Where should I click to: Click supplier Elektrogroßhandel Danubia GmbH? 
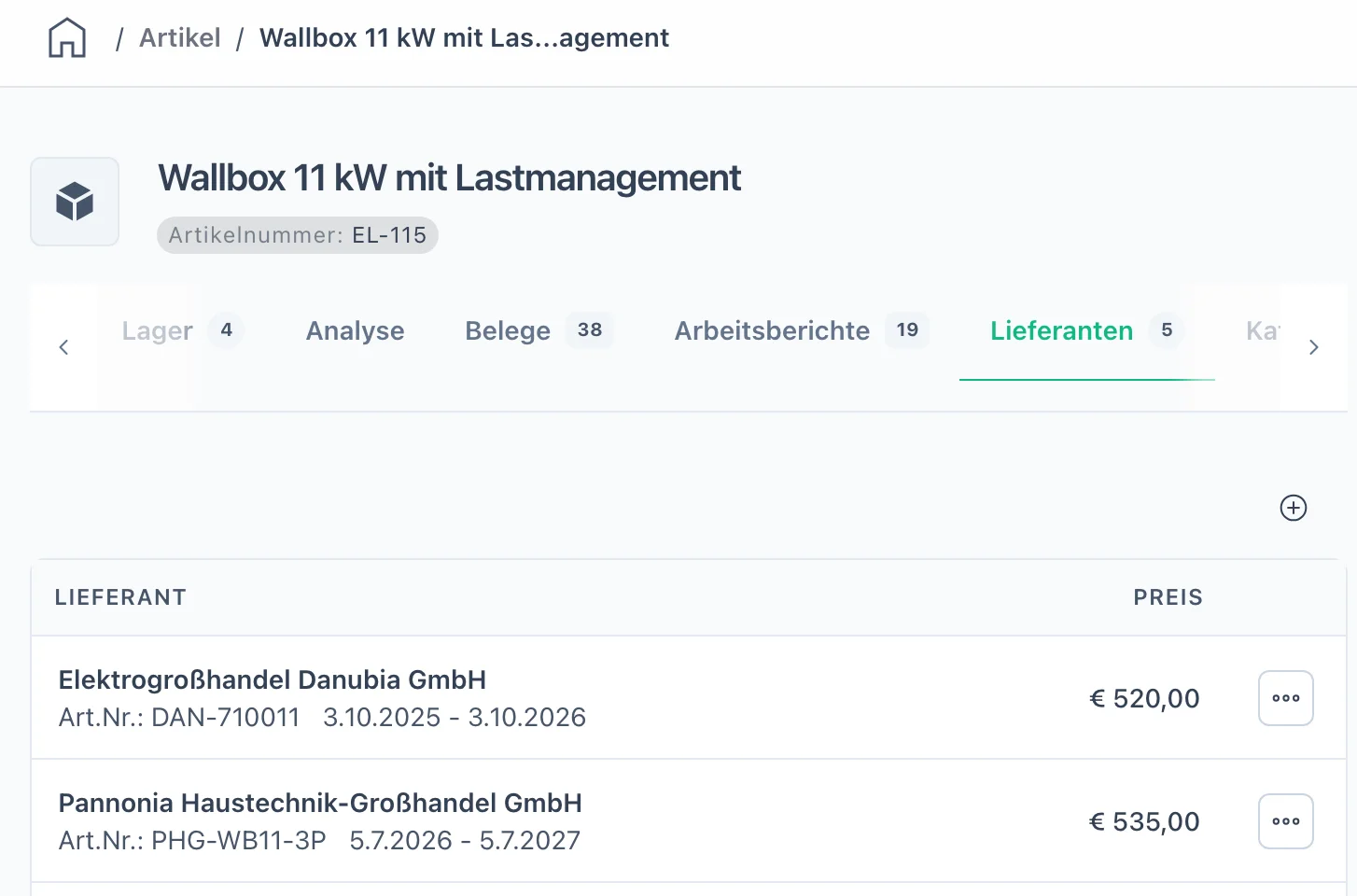click(x=272, y=679)
